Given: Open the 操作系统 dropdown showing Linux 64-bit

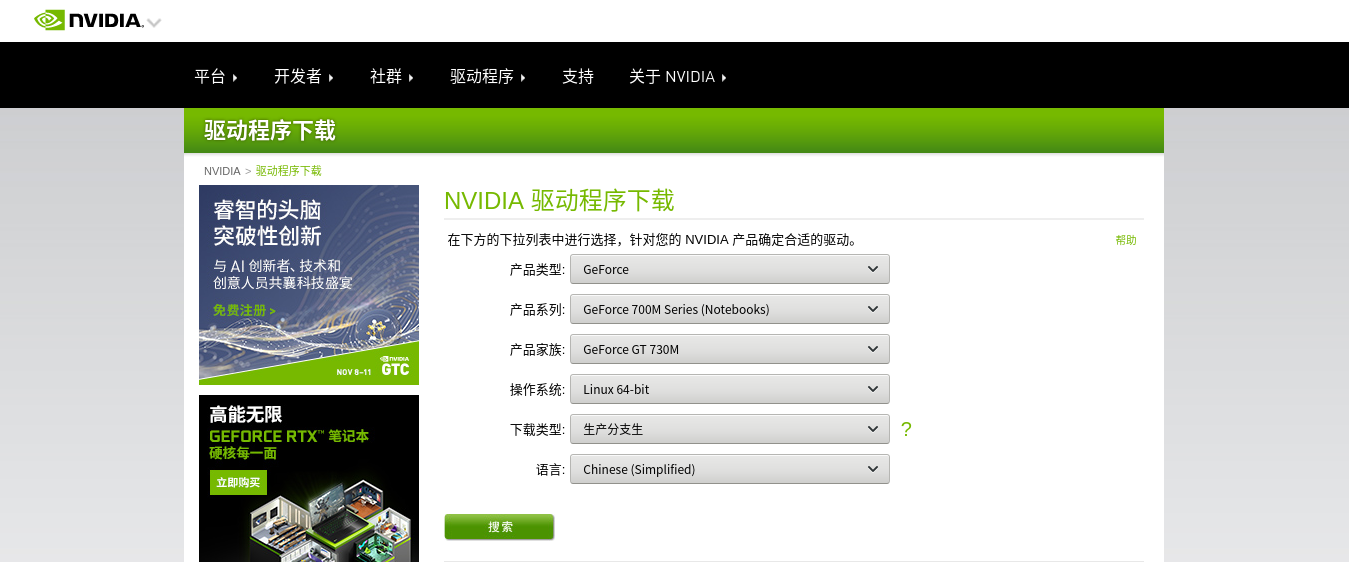Looking at the screenshot, I should pyautogui.click(x=730, y=389).
